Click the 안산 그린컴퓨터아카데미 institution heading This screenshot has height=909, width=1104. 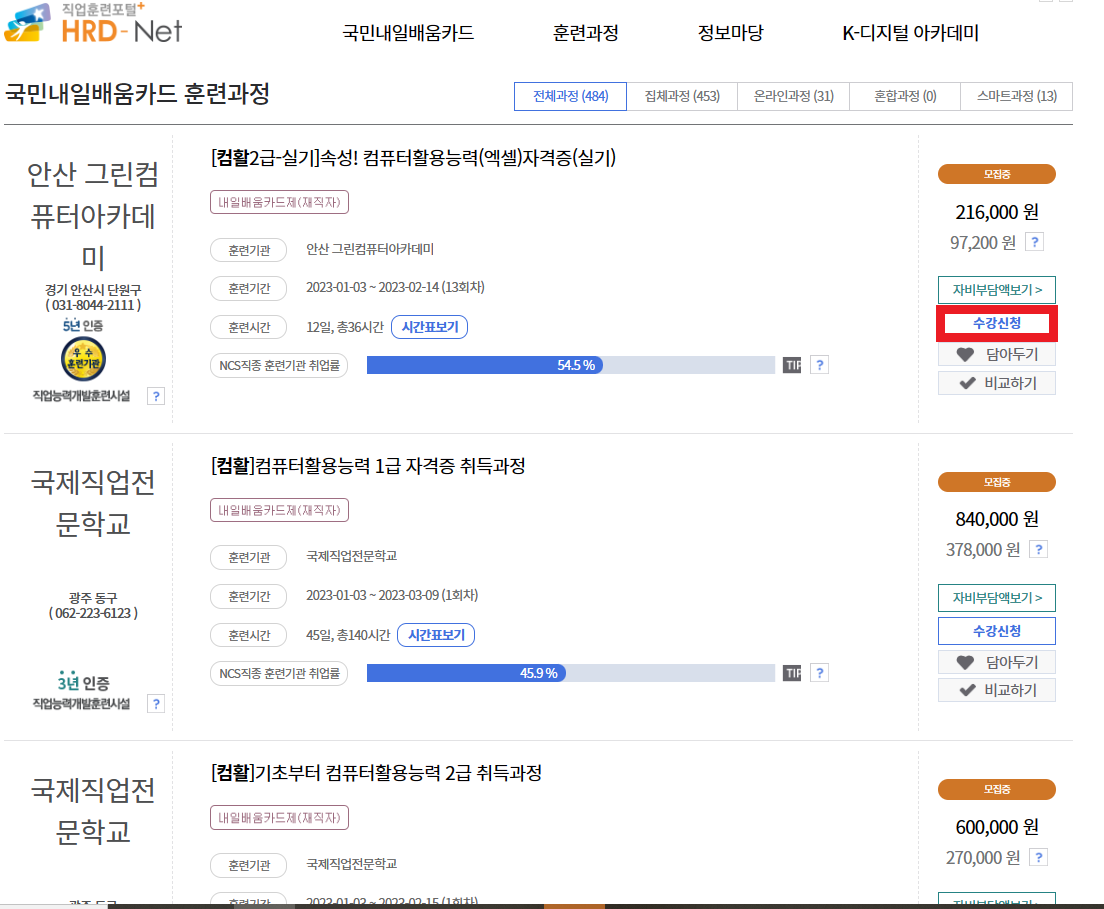point(93,215)
